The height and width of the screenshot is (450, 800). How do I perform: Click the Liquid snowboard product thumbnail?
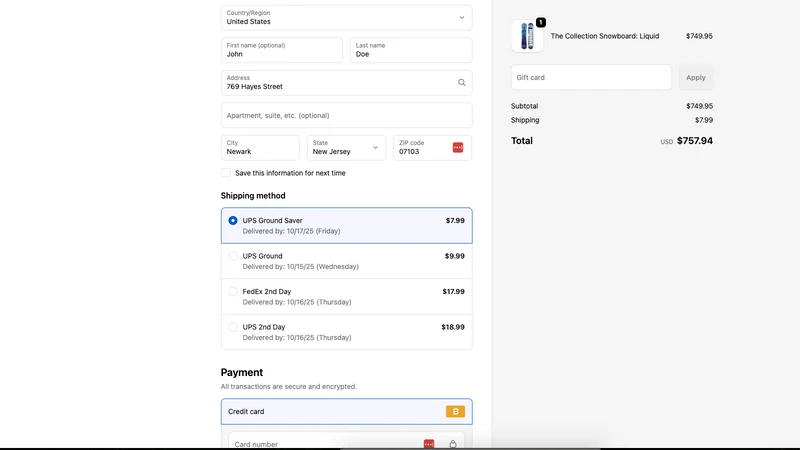click(x=527, y=36)
